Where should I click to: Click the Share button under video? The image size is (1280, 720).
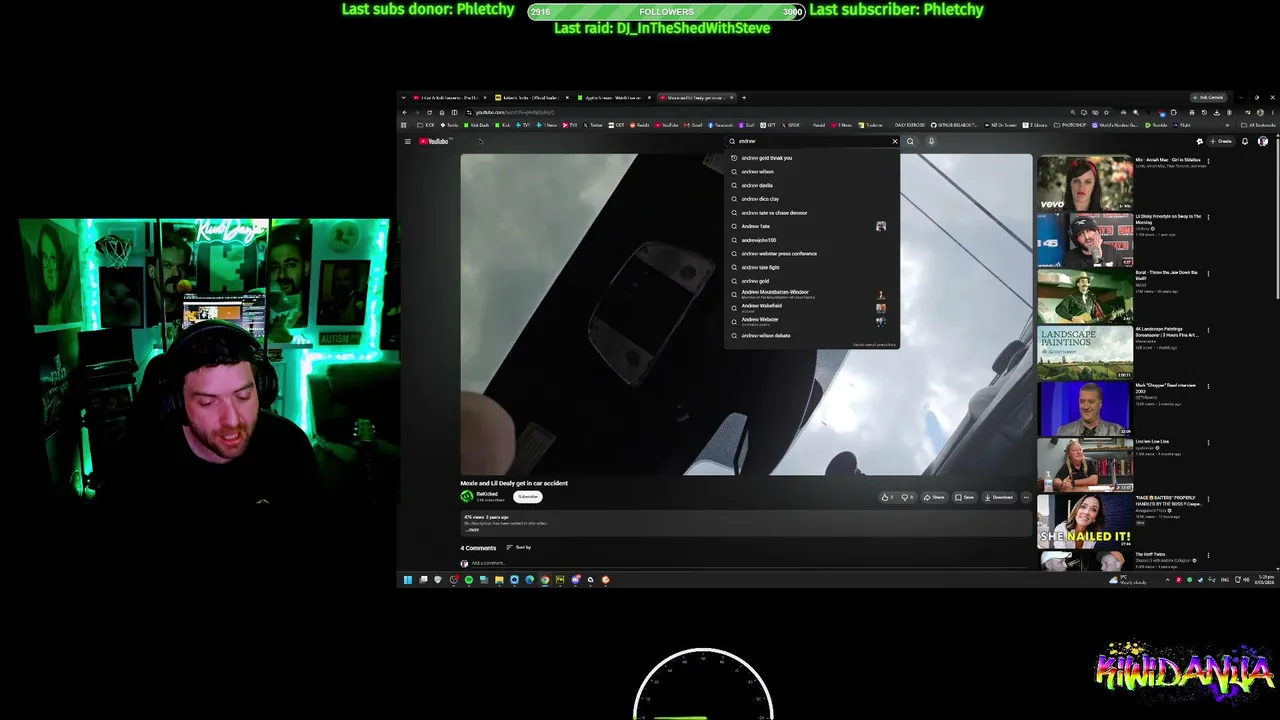(x=934, y=497)
